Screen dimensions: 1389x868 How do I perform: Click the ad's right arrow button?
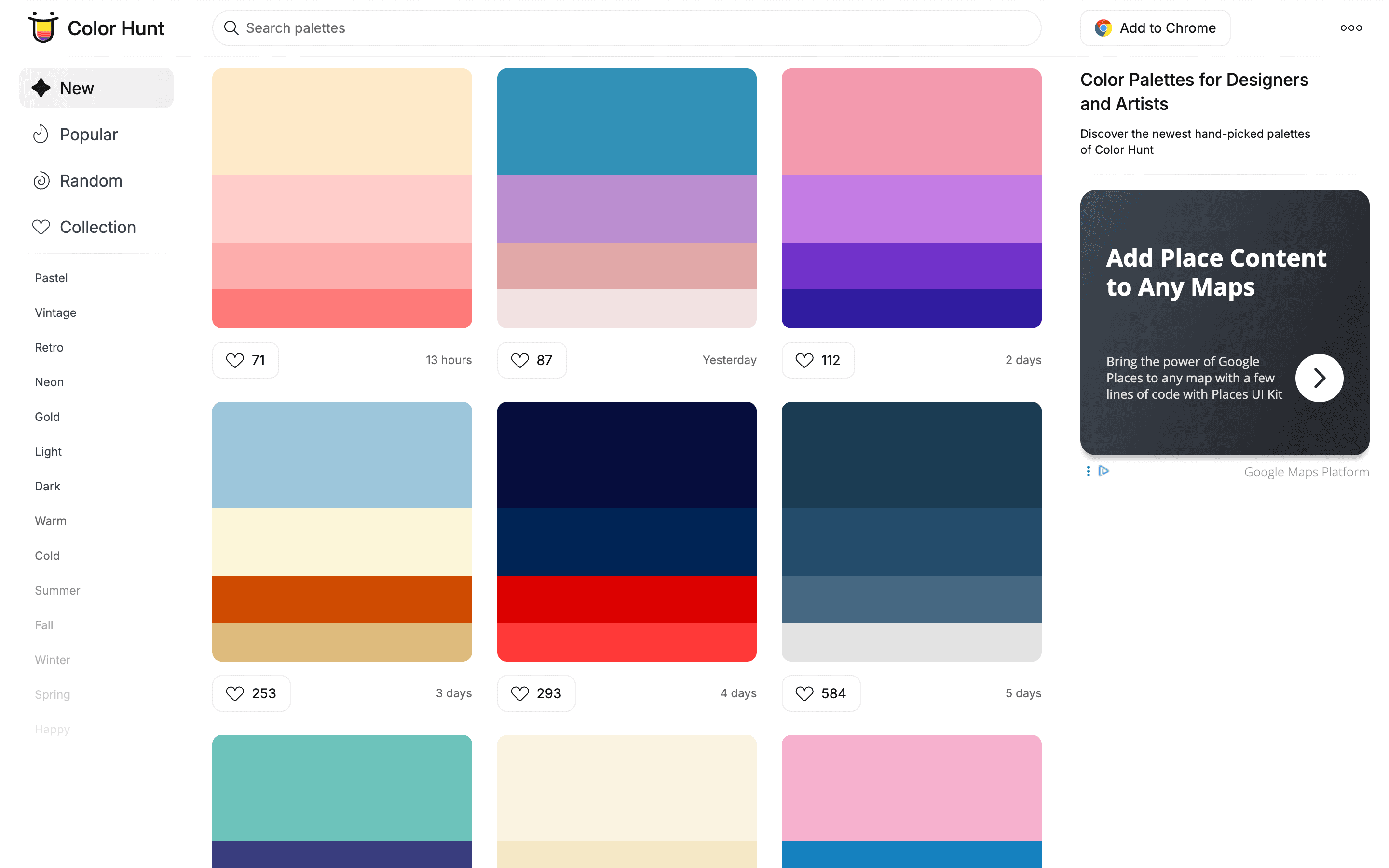1319,378
